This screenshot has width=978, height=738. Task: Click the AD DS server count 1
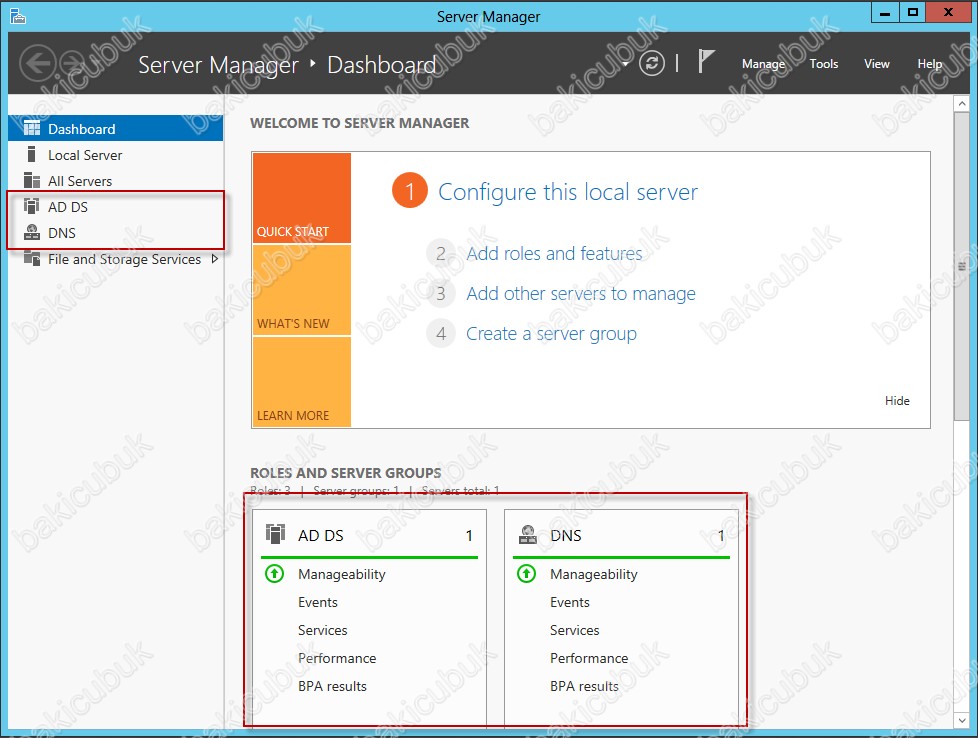tap(469, 535)
